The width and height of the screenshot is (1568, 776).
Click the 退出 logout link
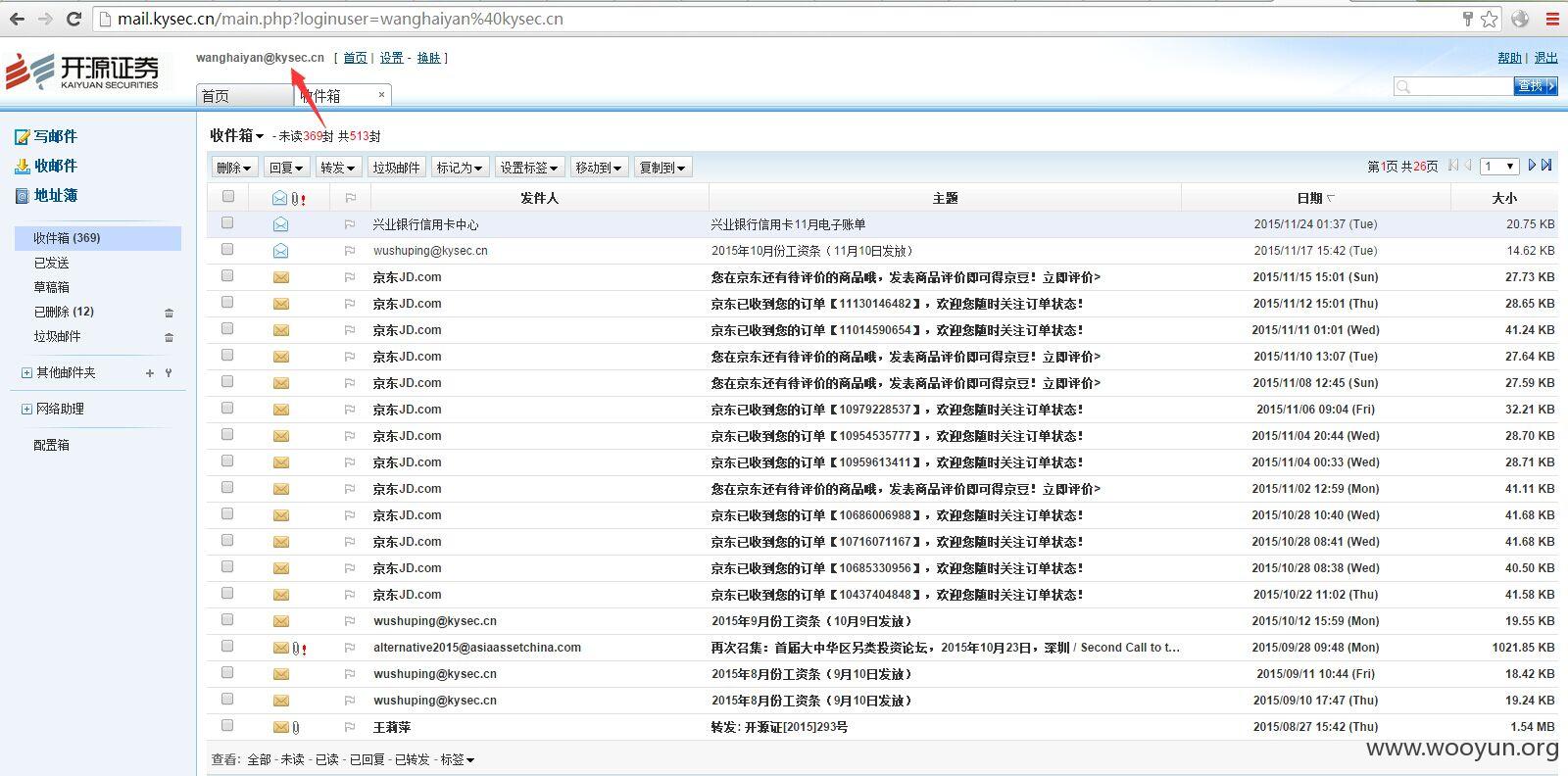tap(1545, 59)
